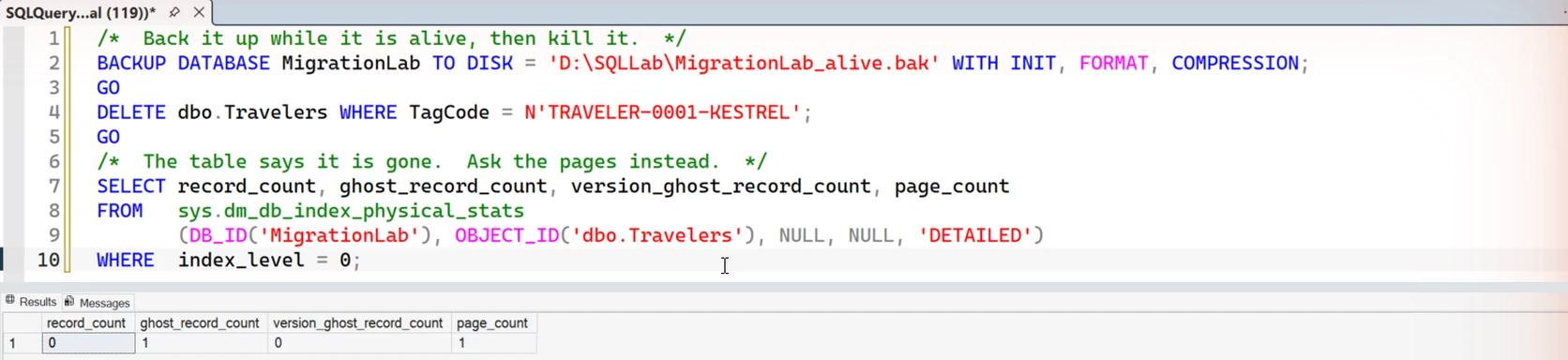The height and width of the screenshot is (360, 1568).
Task: Select the ghost_record_count column header
Action: [x=202, y=322]
